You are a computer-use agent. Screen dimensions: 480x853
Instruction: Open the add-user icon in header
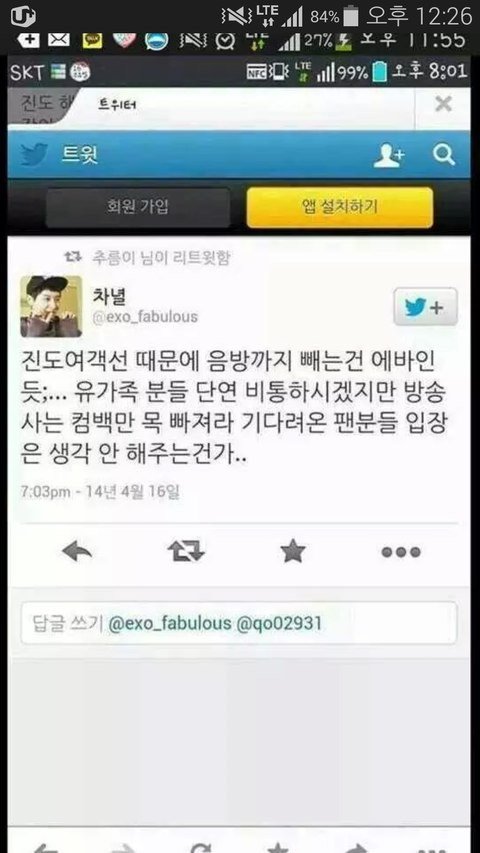tap(389, 156)
